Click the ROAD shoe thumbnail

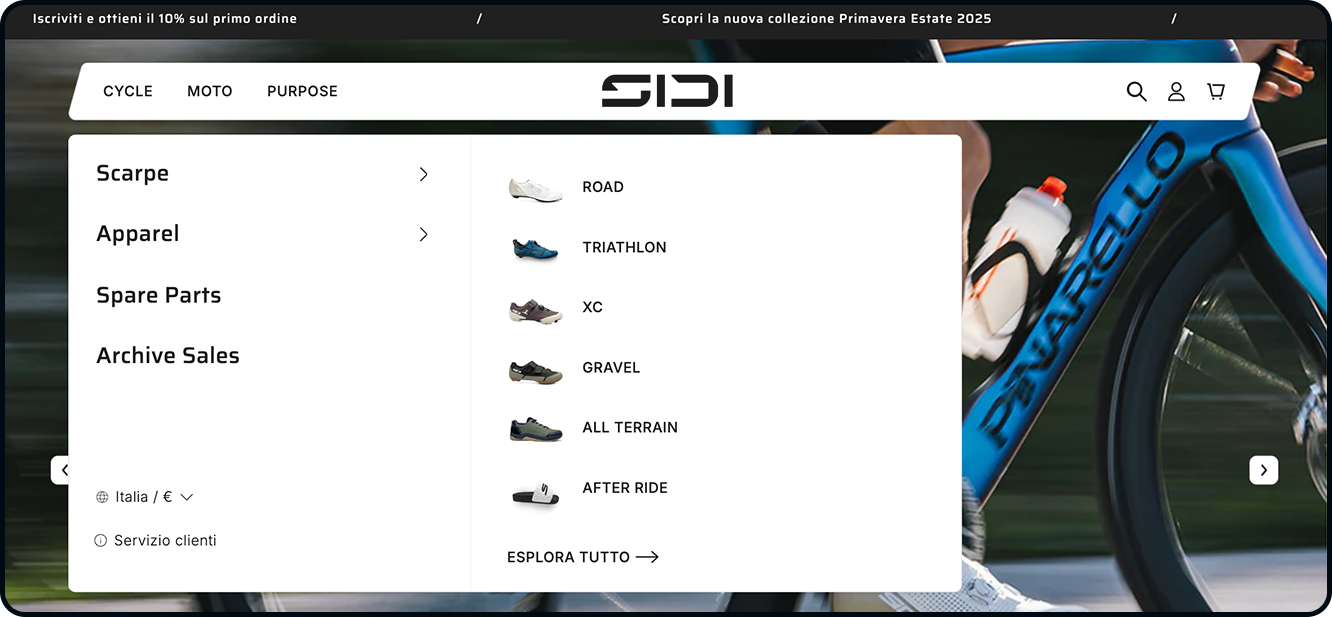(x=535, y=188)
